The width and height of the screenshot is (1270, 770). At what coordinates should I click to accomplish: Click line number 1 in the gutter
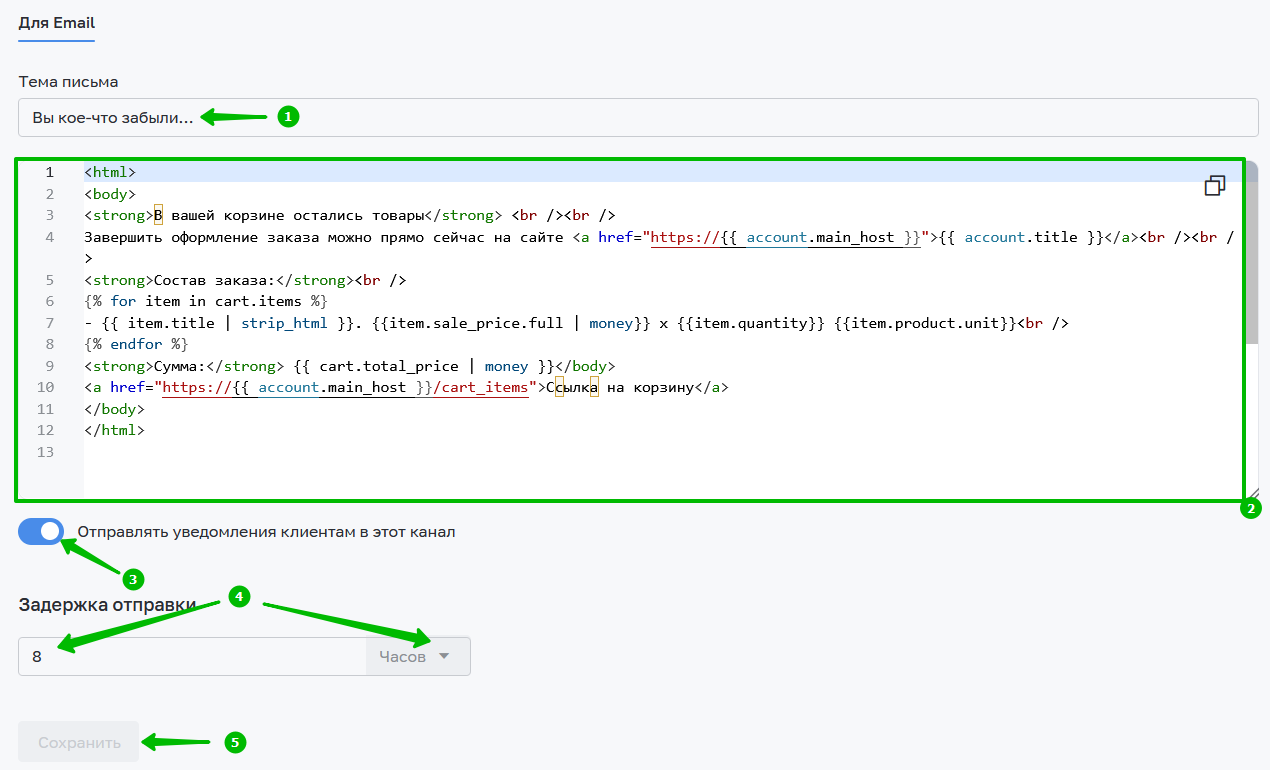[49, 172]
